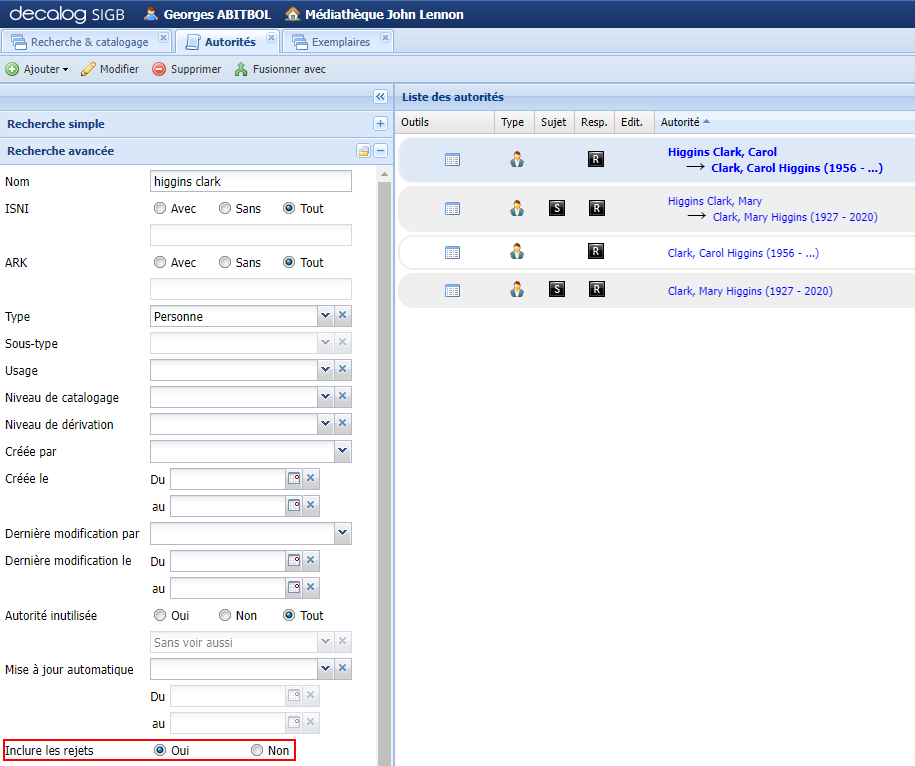Screen dimensions: 915x766
Task: Click the person Type icon on Clark, Carol Higgins row
Action: (517, 251)
